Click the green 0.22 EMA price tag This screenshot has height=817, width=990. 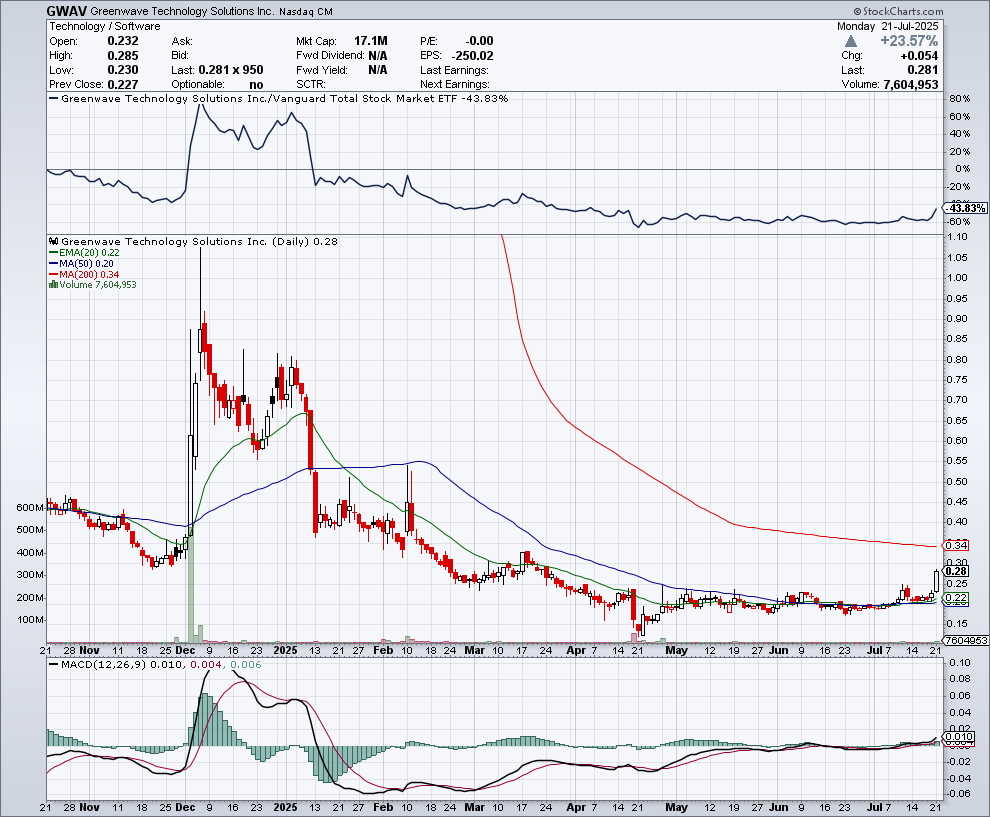[956, 597]
